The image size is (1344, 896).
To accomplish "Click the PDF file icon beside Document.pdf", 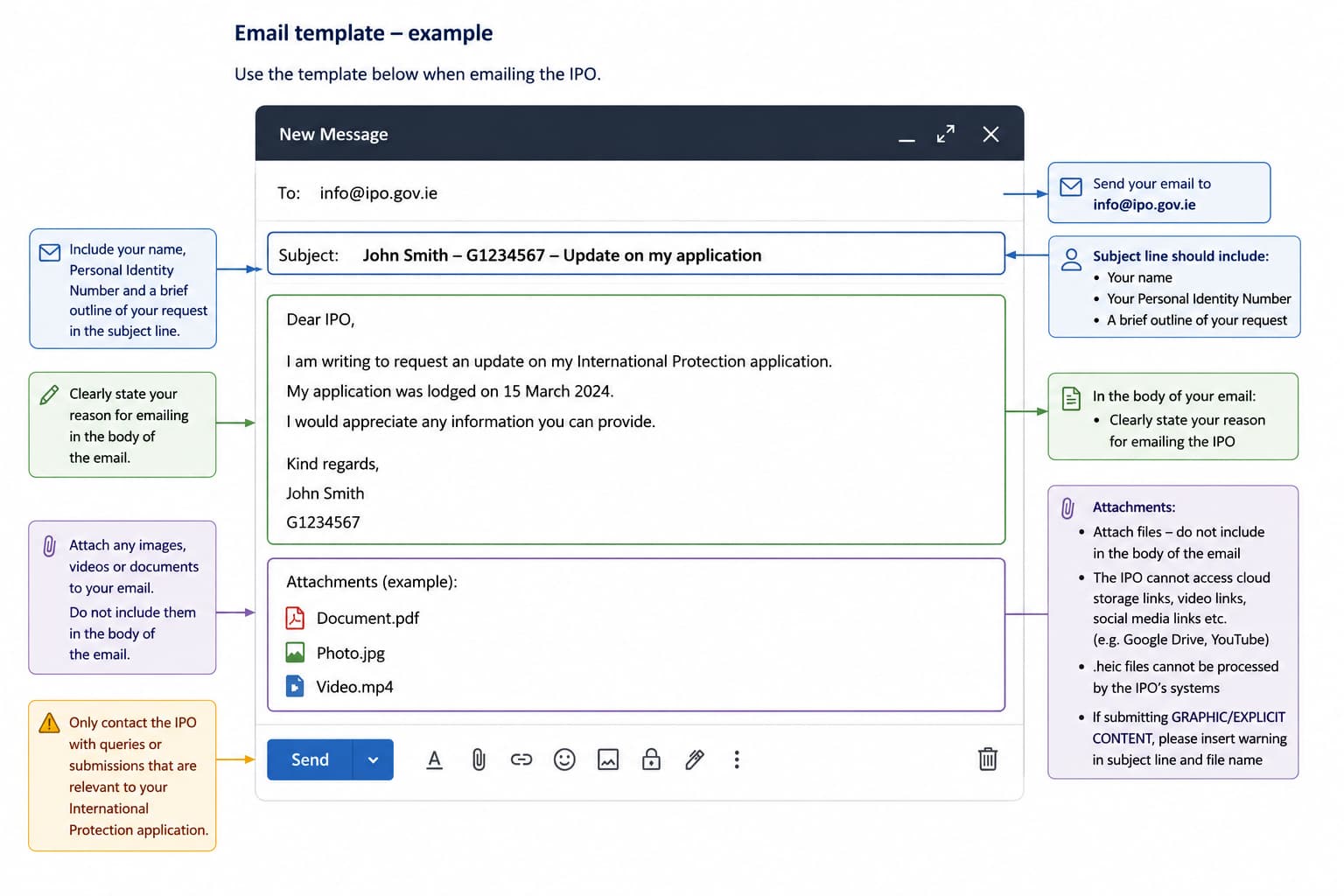I will (x=295, y=618).
